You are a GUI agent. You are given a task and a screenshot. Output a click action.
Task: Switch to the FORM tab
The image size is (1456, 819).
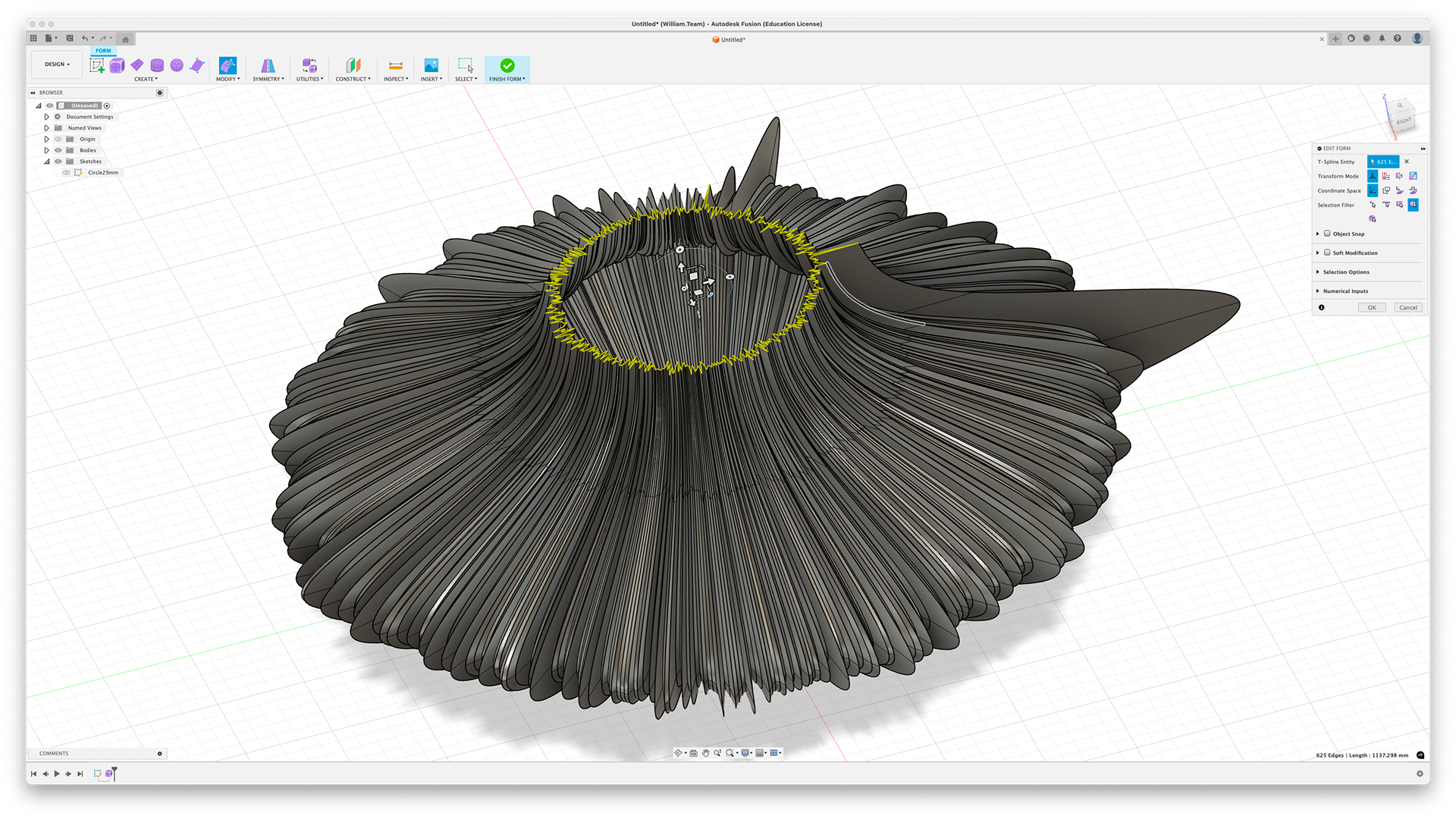(103, 51)
